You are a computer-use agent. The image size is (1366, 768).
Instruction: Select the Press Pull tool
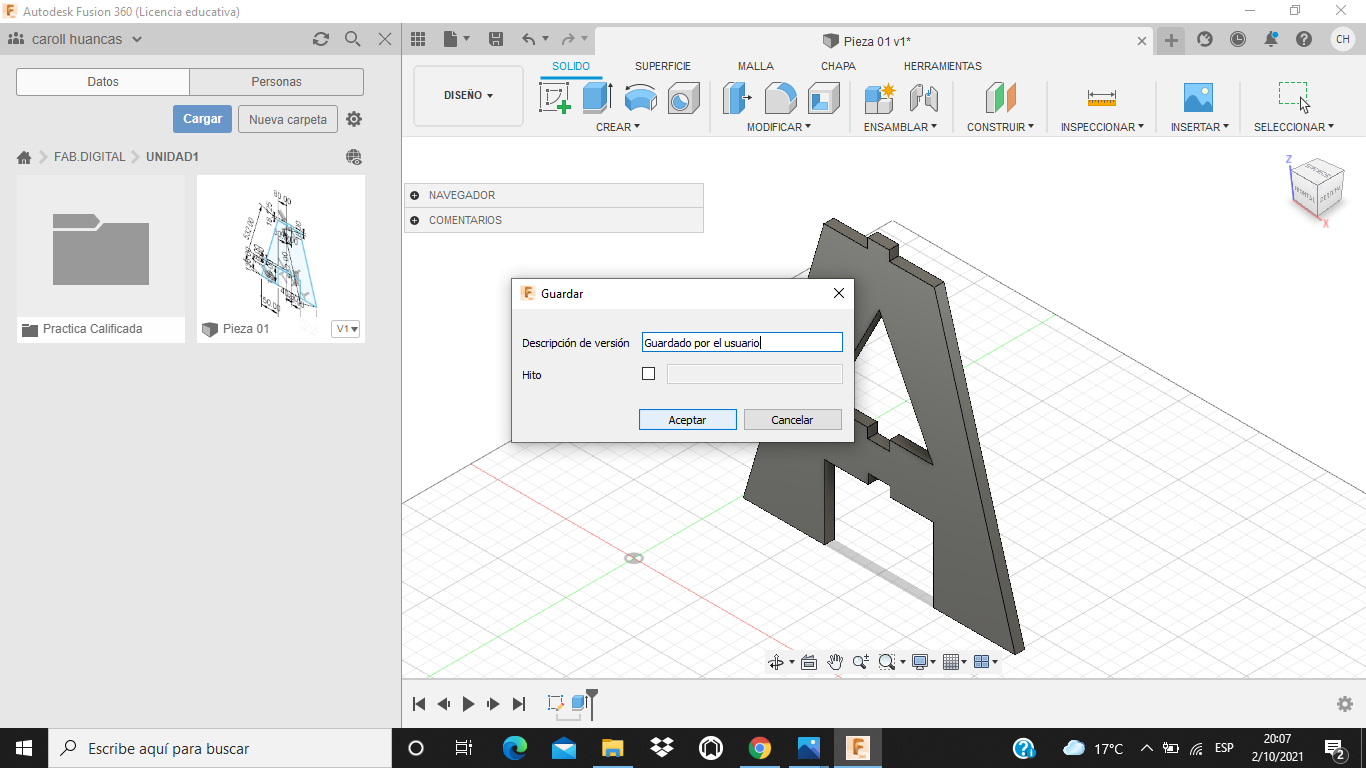tap(738, 98)
